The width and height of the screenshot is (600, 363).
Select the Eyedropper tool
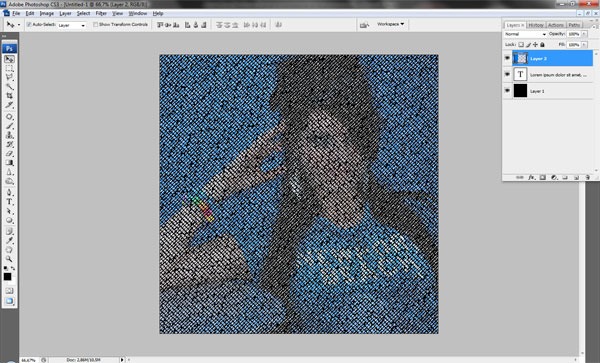tap(9, 240)
